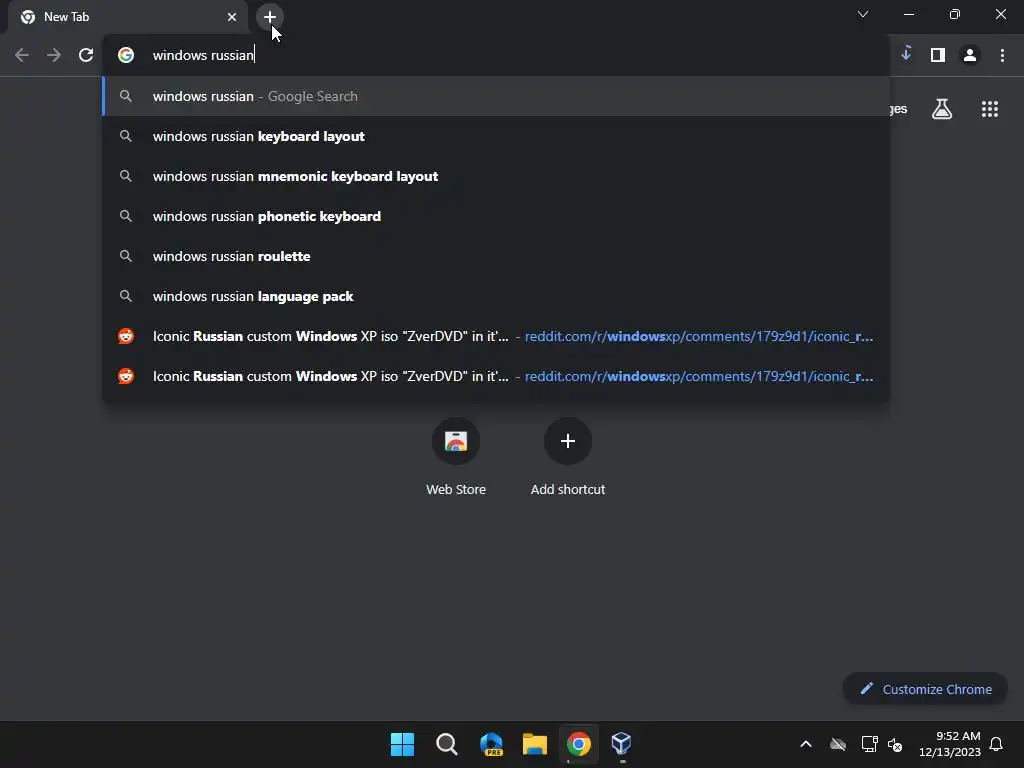The image size is (1024, 768).
Task: Pick 'windows russian phonetic keyboard' suggestion
Action: tap(496, 216)
